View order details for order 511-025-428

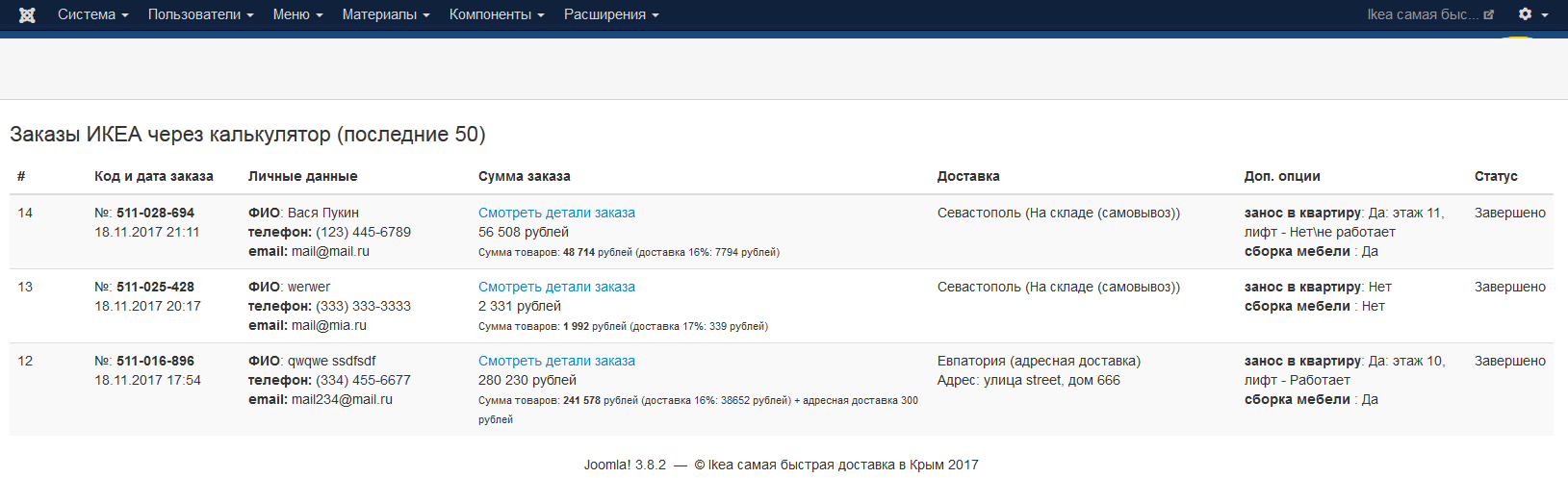pyautogui.click(x=556, y=287)
